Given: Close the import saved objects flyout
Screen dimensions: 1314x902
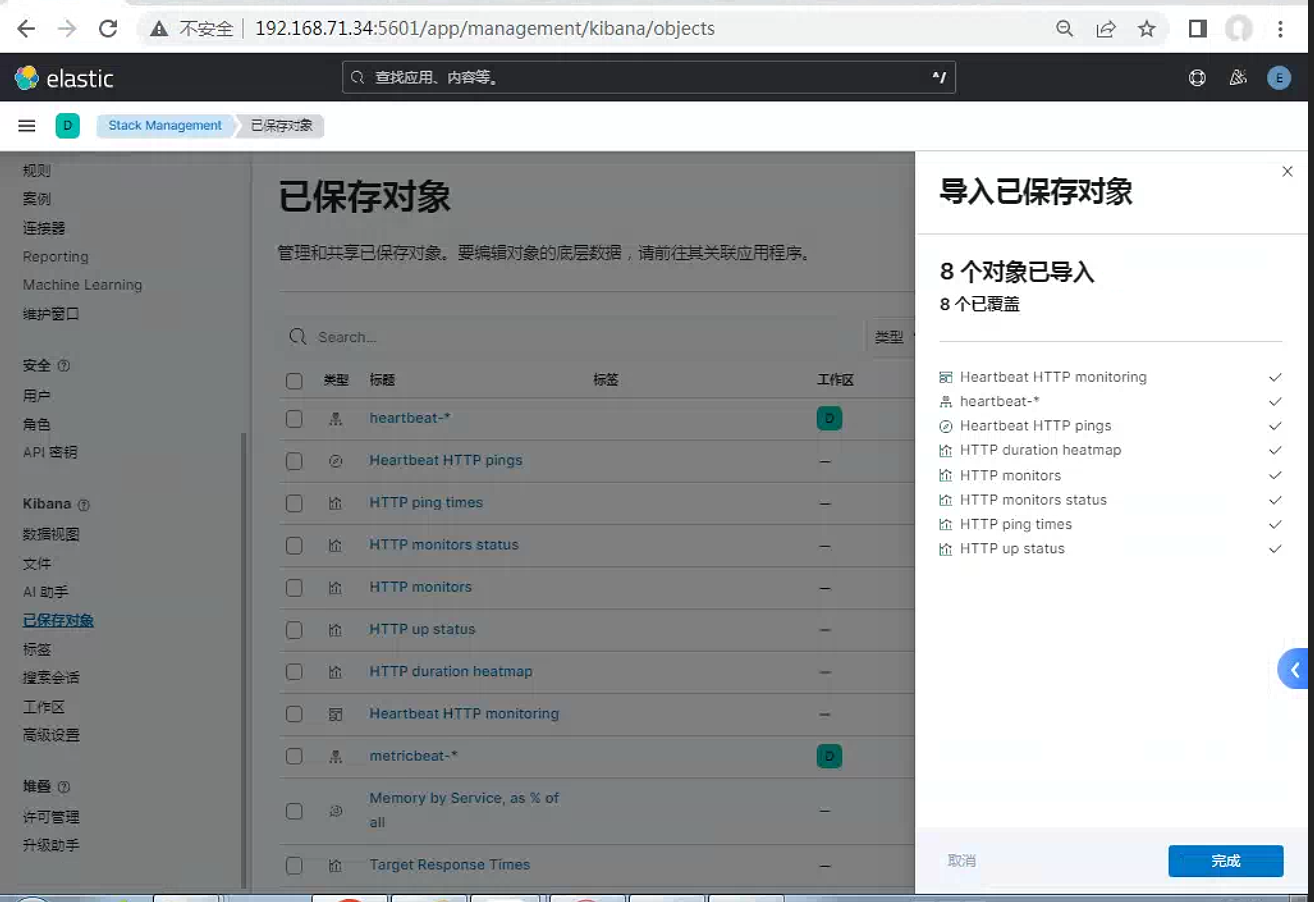Looking at the screenshot, I should point(1287,172).
